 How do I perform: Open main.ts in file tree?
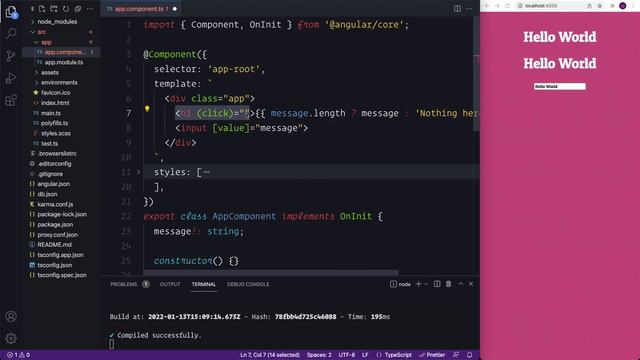coord(51,113)
